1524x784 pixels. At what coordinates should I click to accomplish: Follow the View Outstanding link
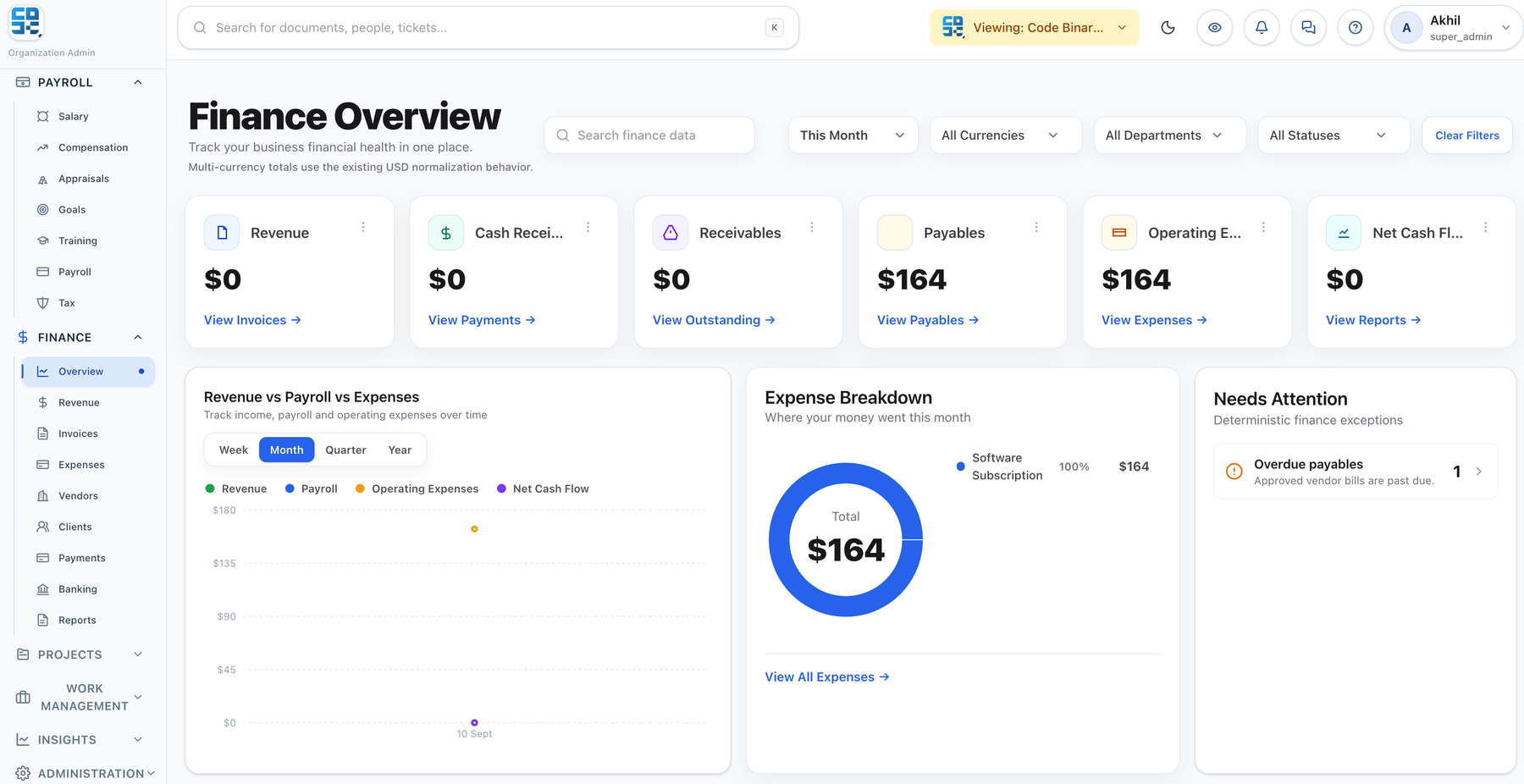pos(714,320)
